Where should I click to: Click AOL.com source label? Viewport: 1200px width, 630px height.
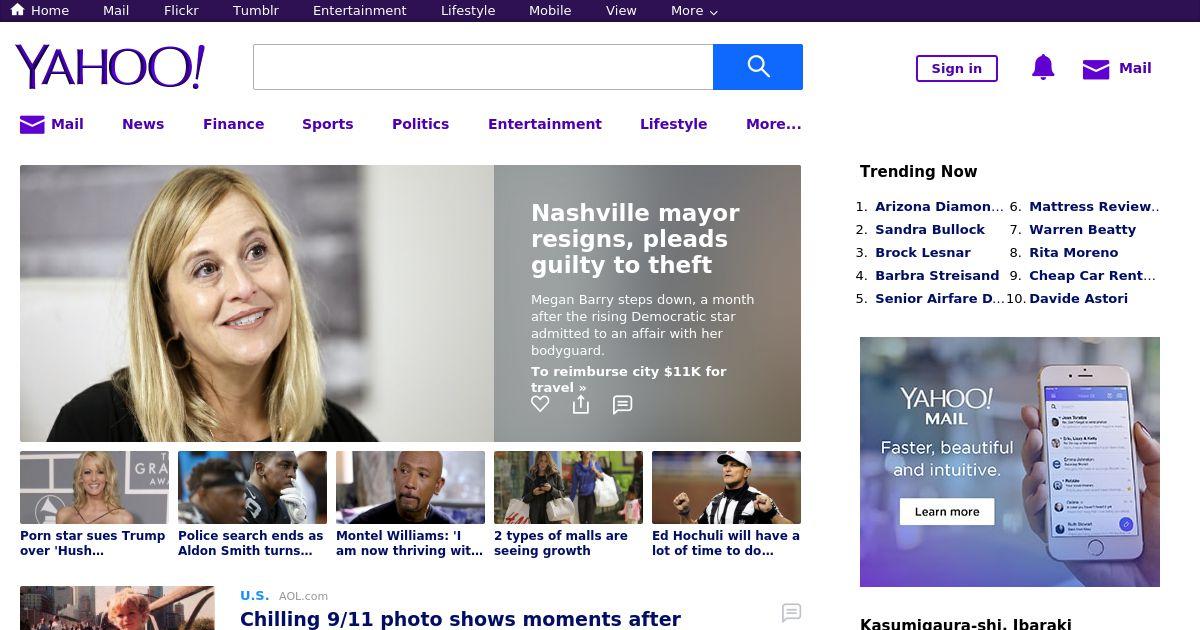[x=303, y=596]
